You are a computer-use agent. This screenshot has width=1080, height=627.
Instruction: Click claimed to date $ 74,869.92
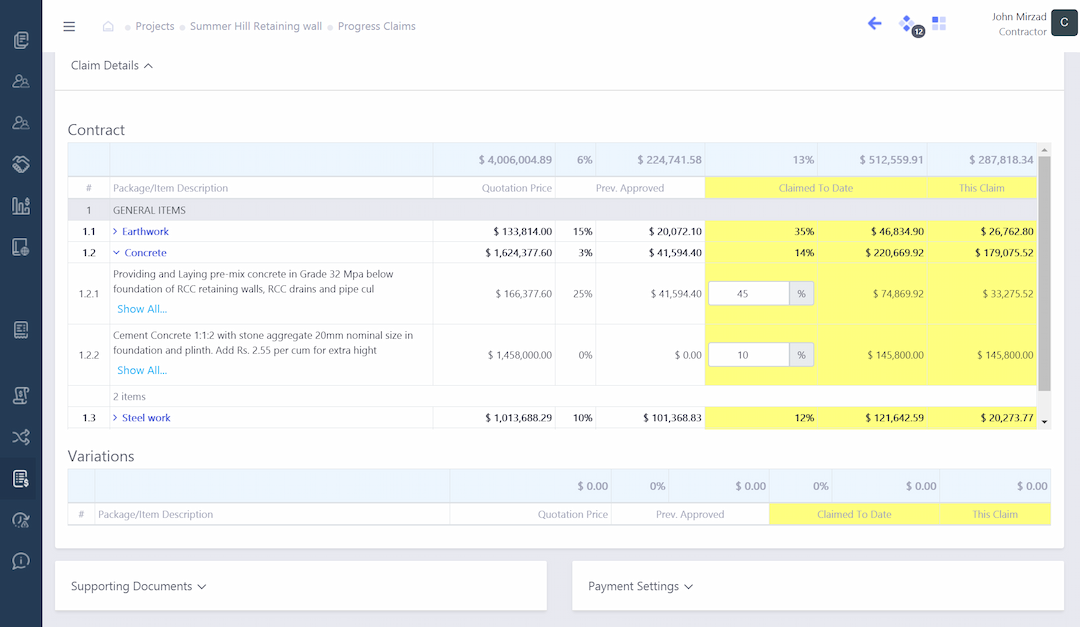898,294
